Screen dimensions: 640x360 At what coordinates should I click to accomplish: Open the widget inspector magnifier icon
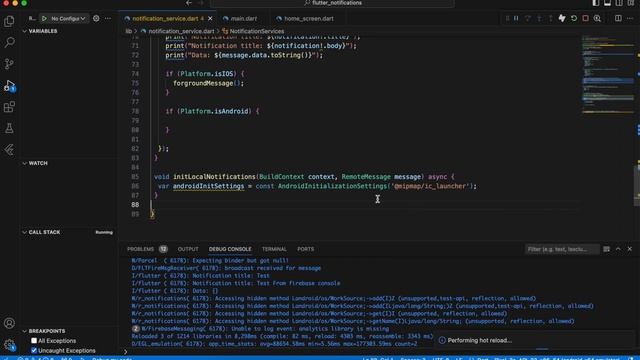tap(597, 18)
